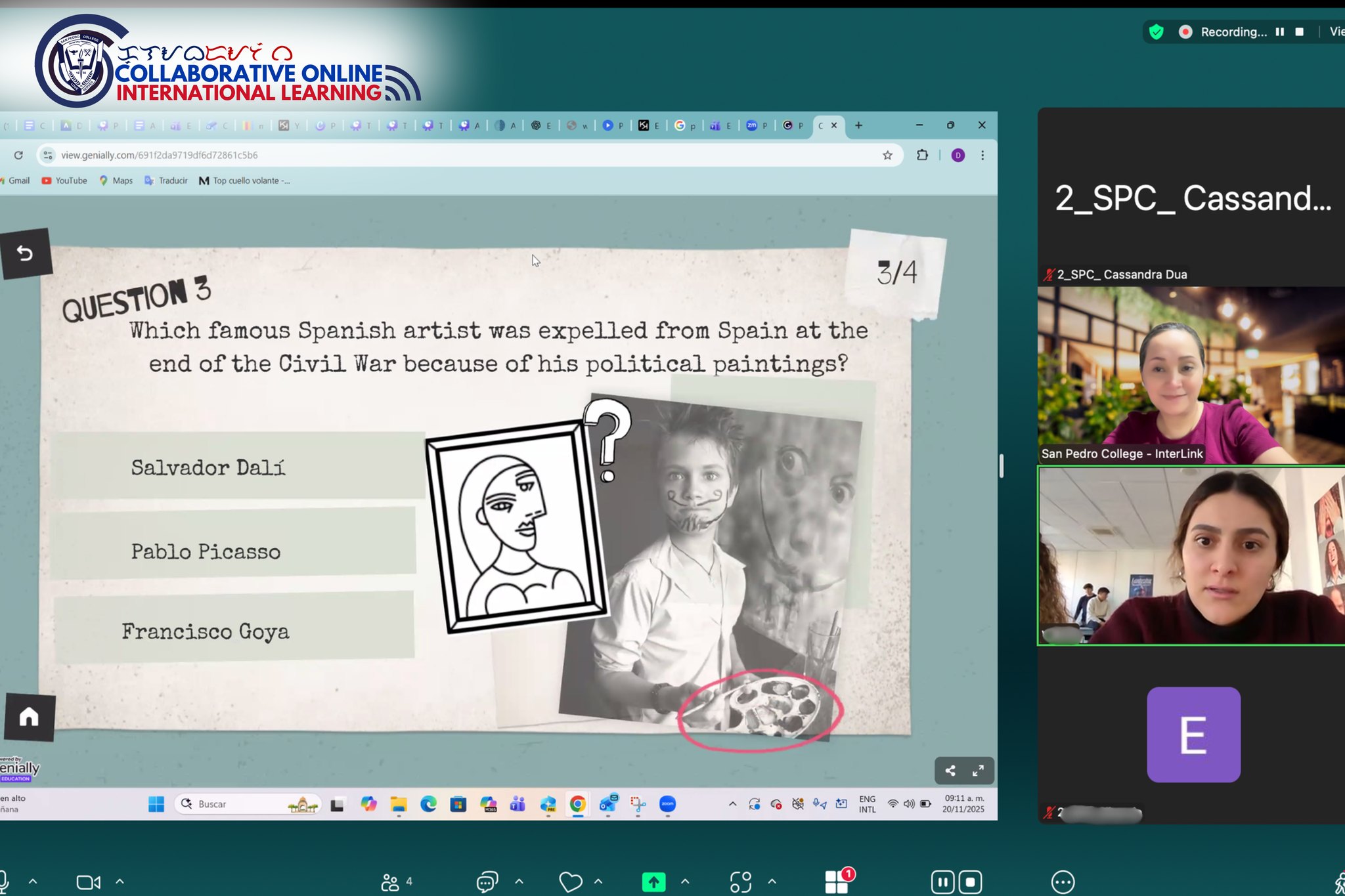Screen dimensions: 1345x896
Task: Open the Traducir bookmark
Action: [166, 181]
